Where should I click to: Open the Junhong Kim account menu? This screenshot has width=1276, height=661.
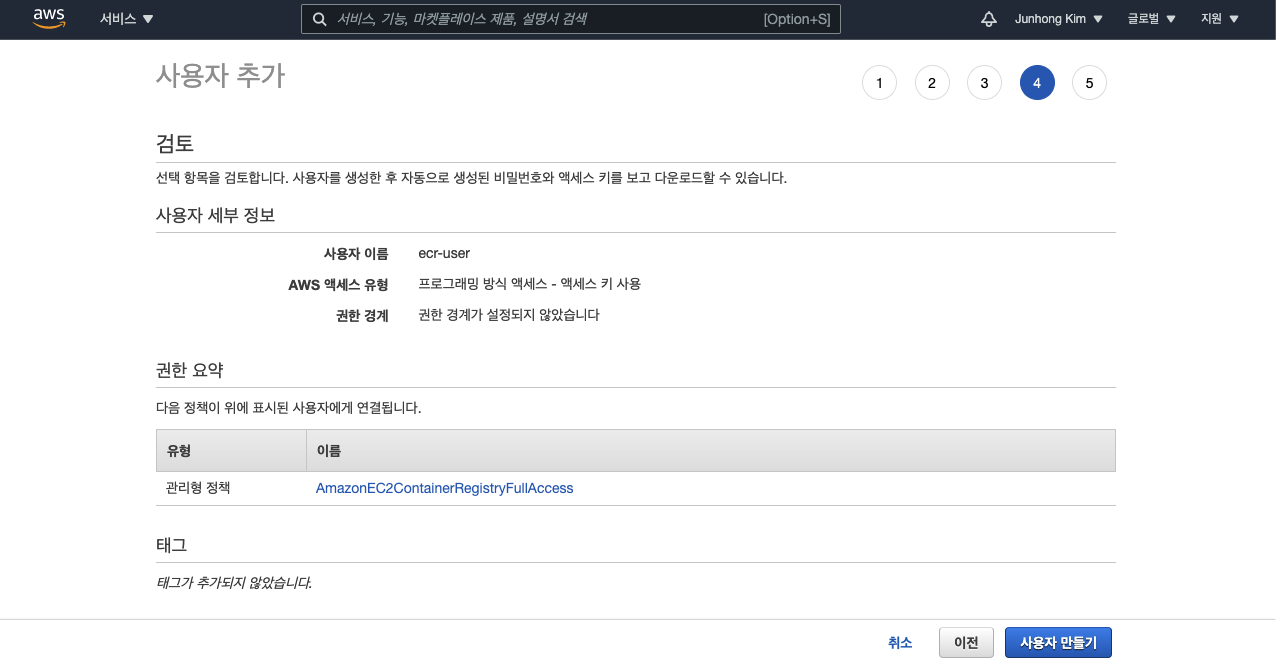[1059, 19]
